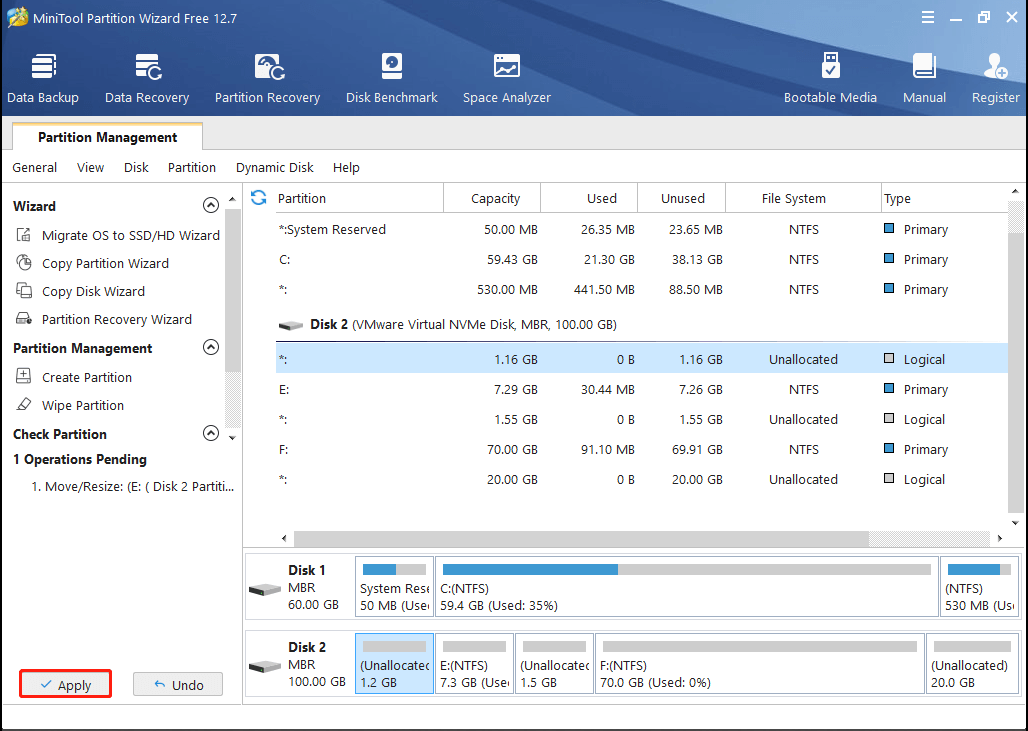The width and height of the screenshot is (1028, 731).
Task: Open Migrate OS to SSD/HD Wizard link
Action: pos(130,235)
